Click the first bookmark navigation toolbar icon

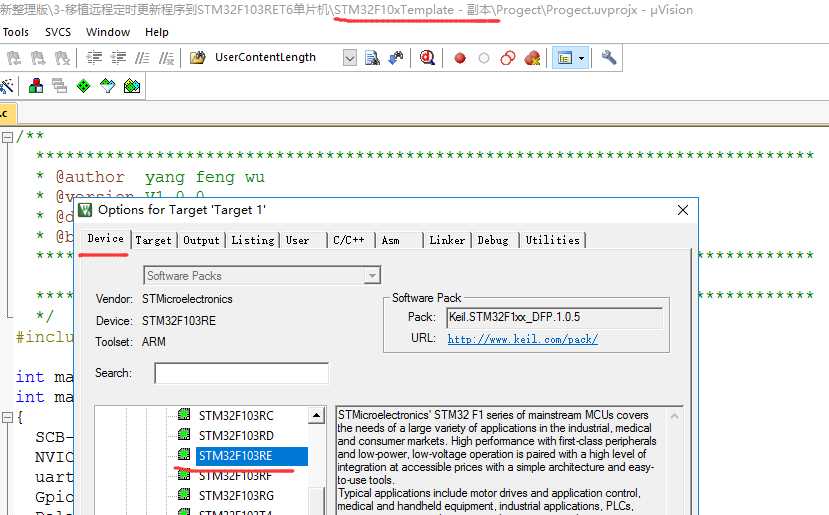14,58
